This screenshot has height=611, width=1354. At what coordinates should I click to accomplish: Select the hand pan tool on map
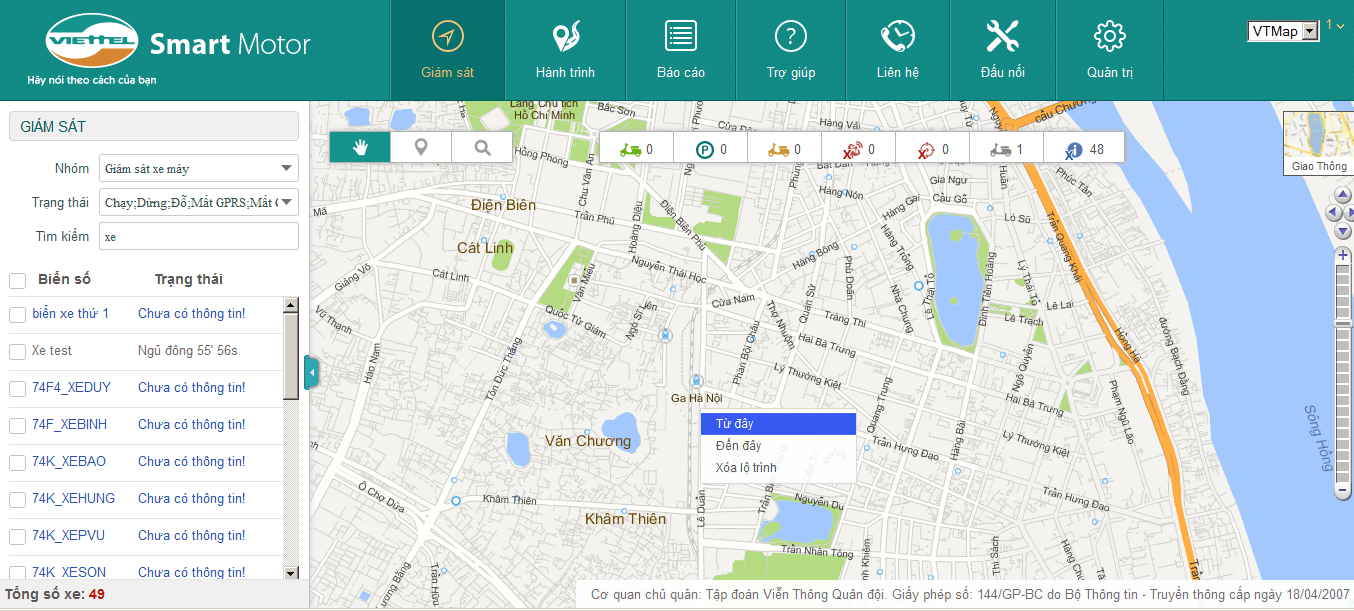360,148
